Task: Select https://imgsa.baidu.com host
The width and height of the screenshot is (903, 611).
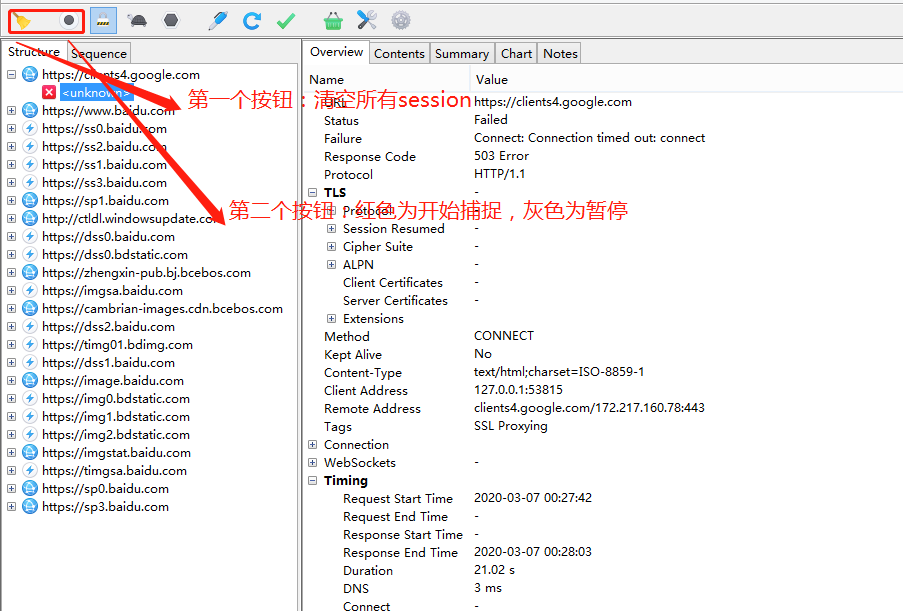Action: coord(112,291)
